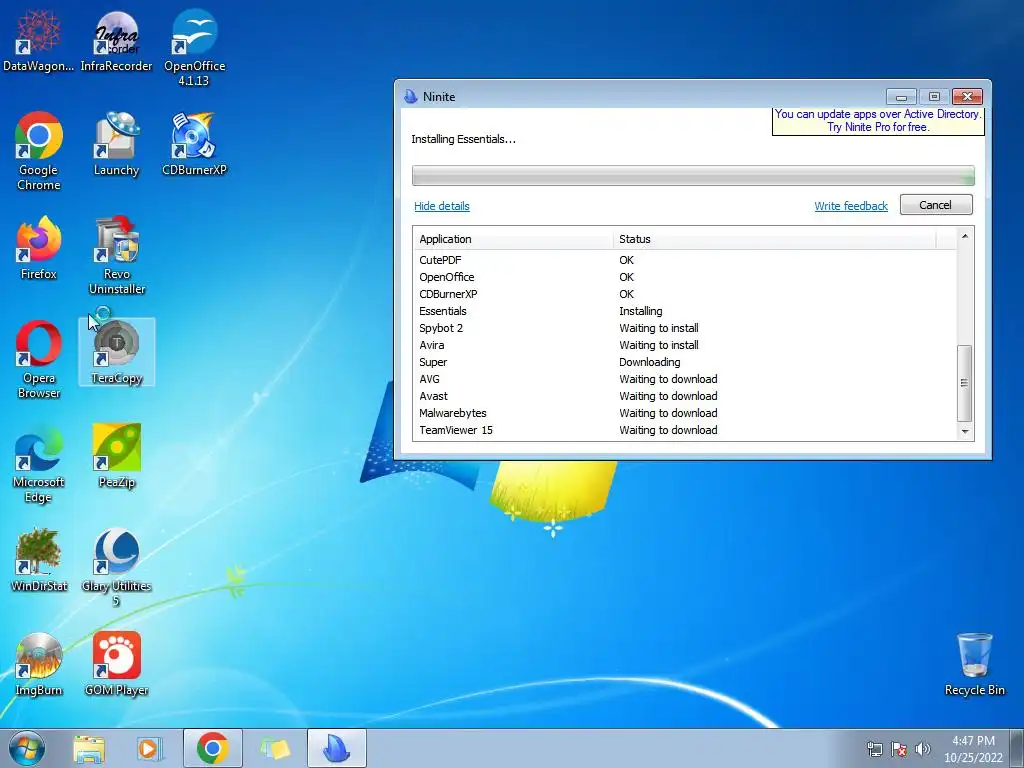The image size is (1024, 768).
Task: Click the Ninite Pro Active Directory tooltip
Action: click(x=878, y=121)
